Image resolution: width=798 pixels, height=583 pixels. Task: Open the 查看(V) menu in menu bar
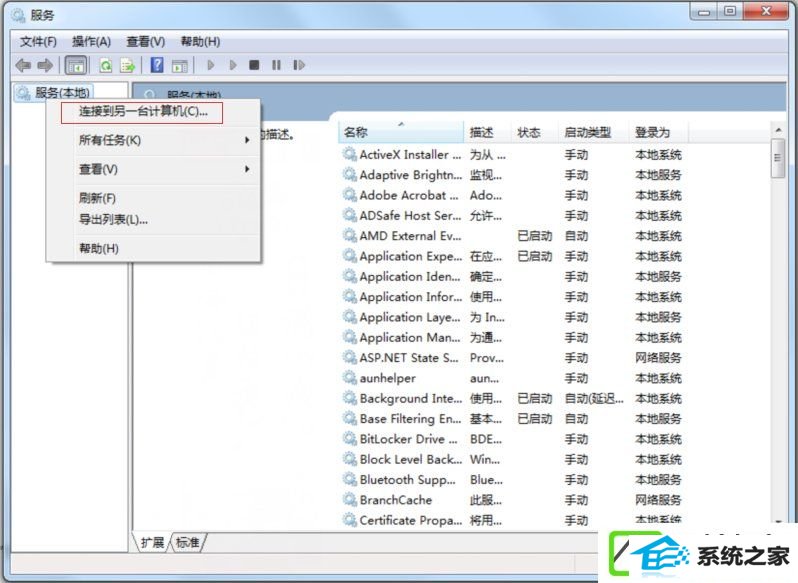point(146,41)
